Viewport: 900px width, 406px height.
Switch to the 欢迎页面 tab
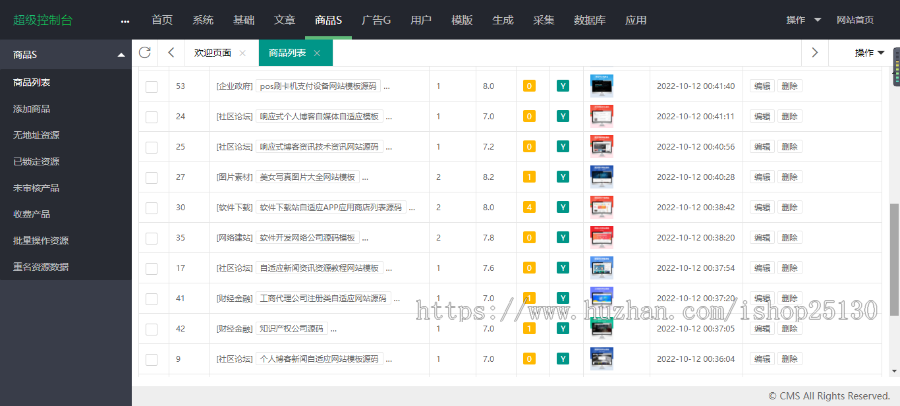213,53
